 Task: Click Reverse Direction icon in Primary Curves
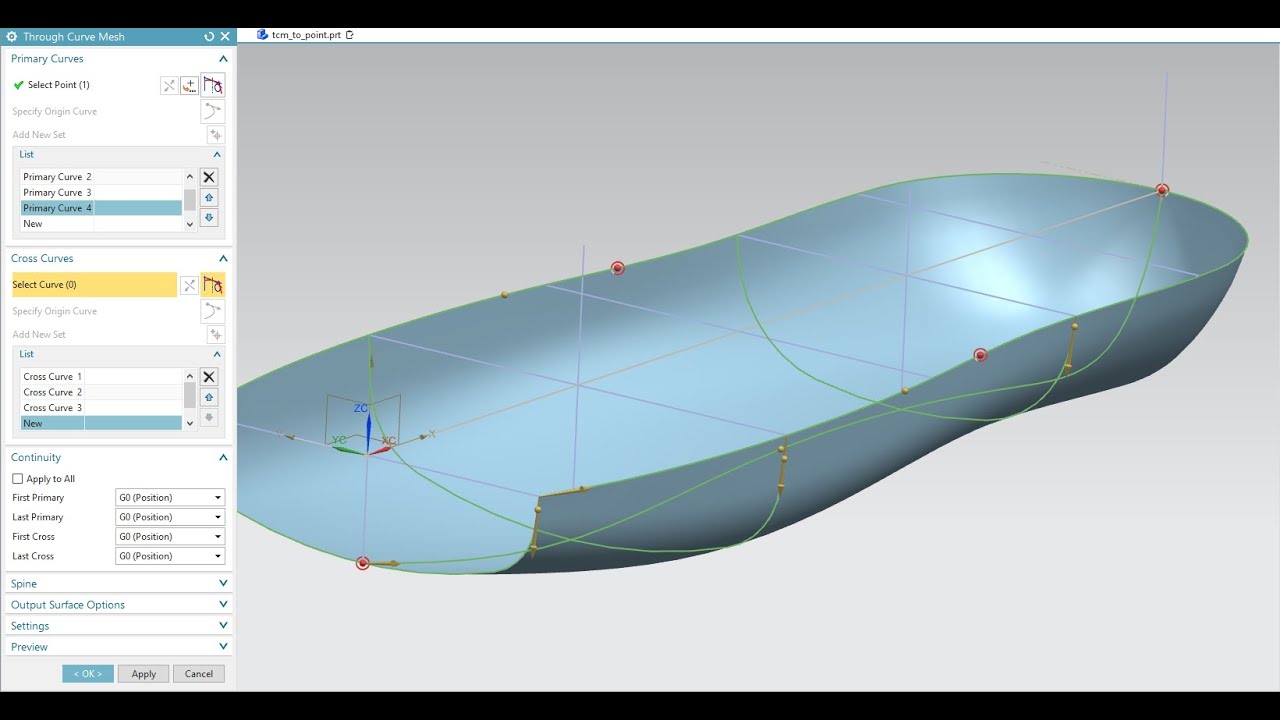click(169, 86)
